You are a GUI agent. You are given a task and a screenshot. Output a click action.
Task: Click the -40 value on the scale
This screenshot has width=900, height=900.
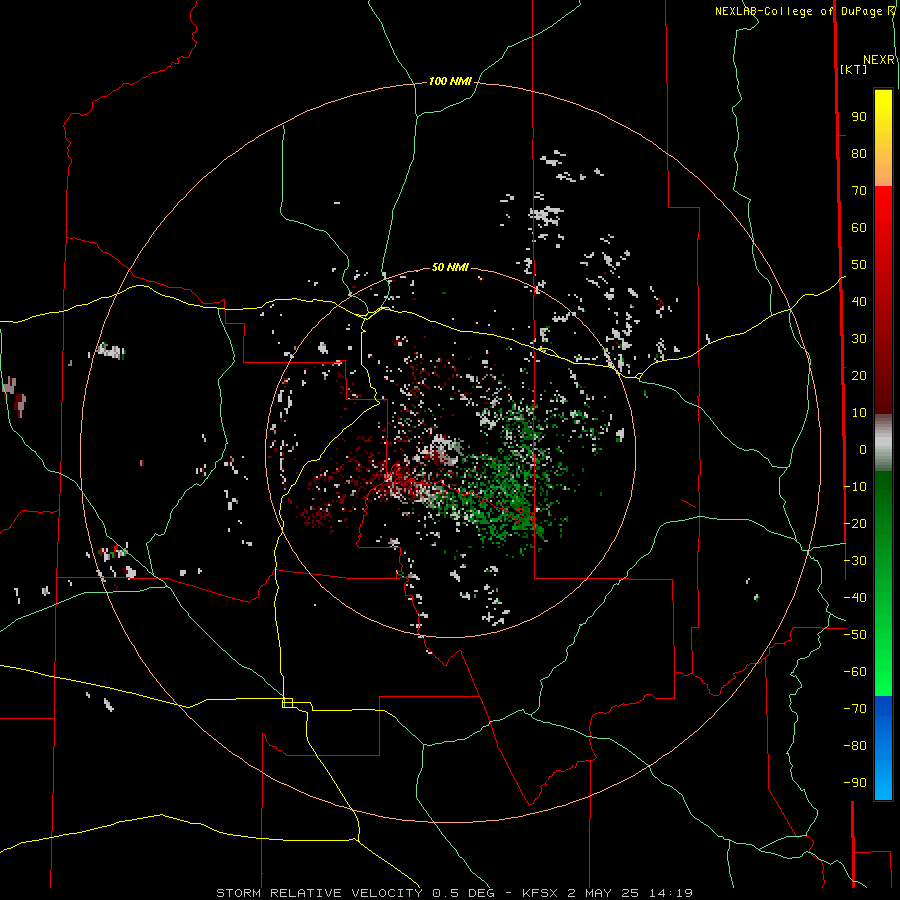pyautogui.click(x=855, y=598)
